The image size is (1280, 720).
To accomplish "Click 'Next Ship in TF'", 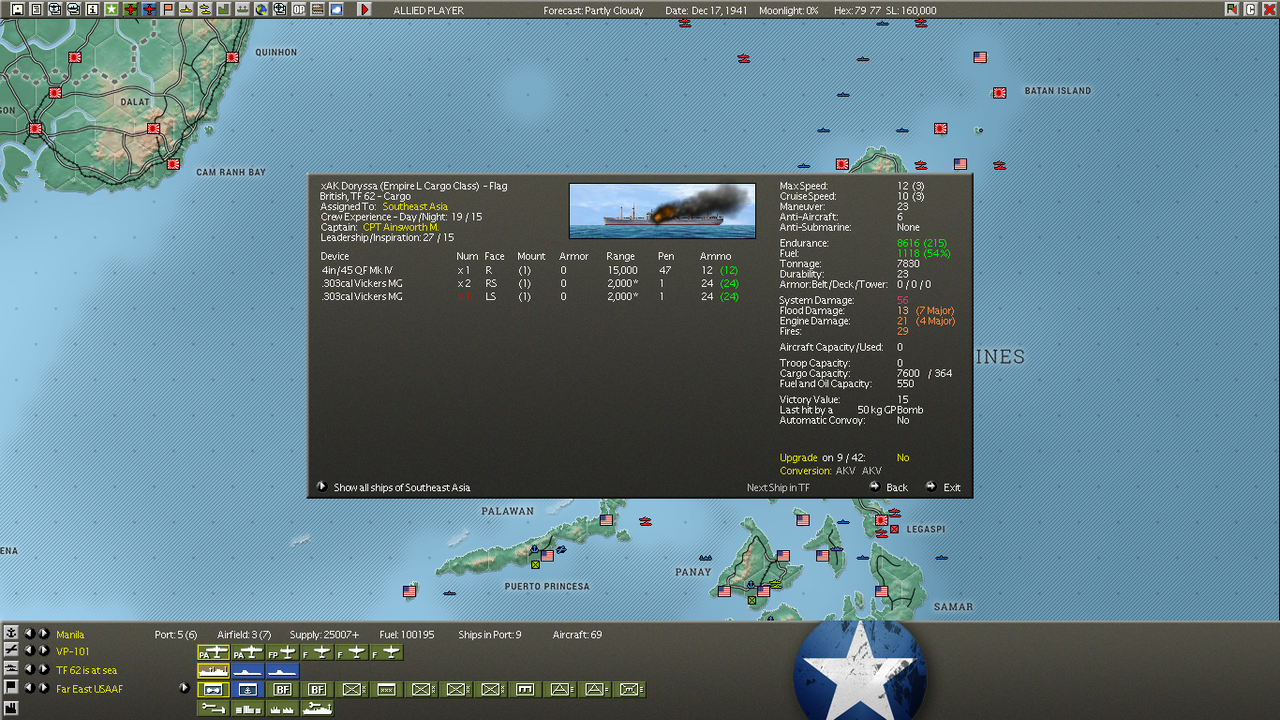I will [x=778, y=488].
